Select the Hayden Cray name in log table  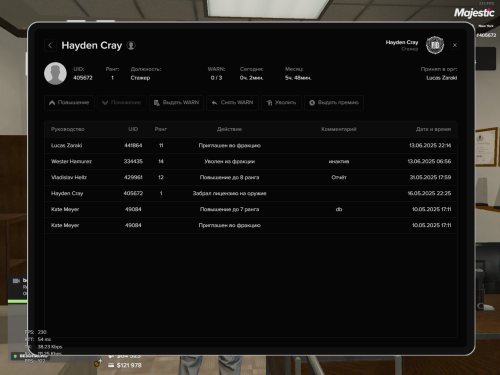67,193
